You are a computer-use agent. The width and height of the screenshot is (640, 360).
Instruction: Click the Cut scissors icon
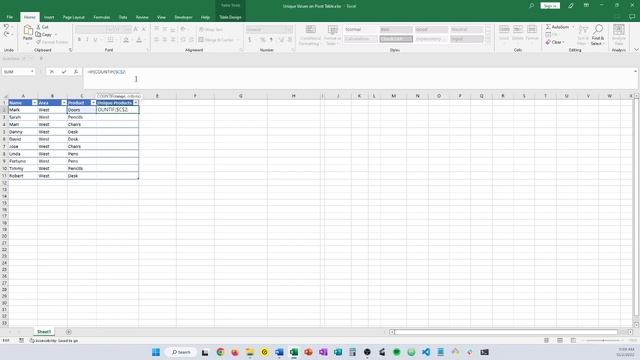pyautogui.click(x=38, y=27)
